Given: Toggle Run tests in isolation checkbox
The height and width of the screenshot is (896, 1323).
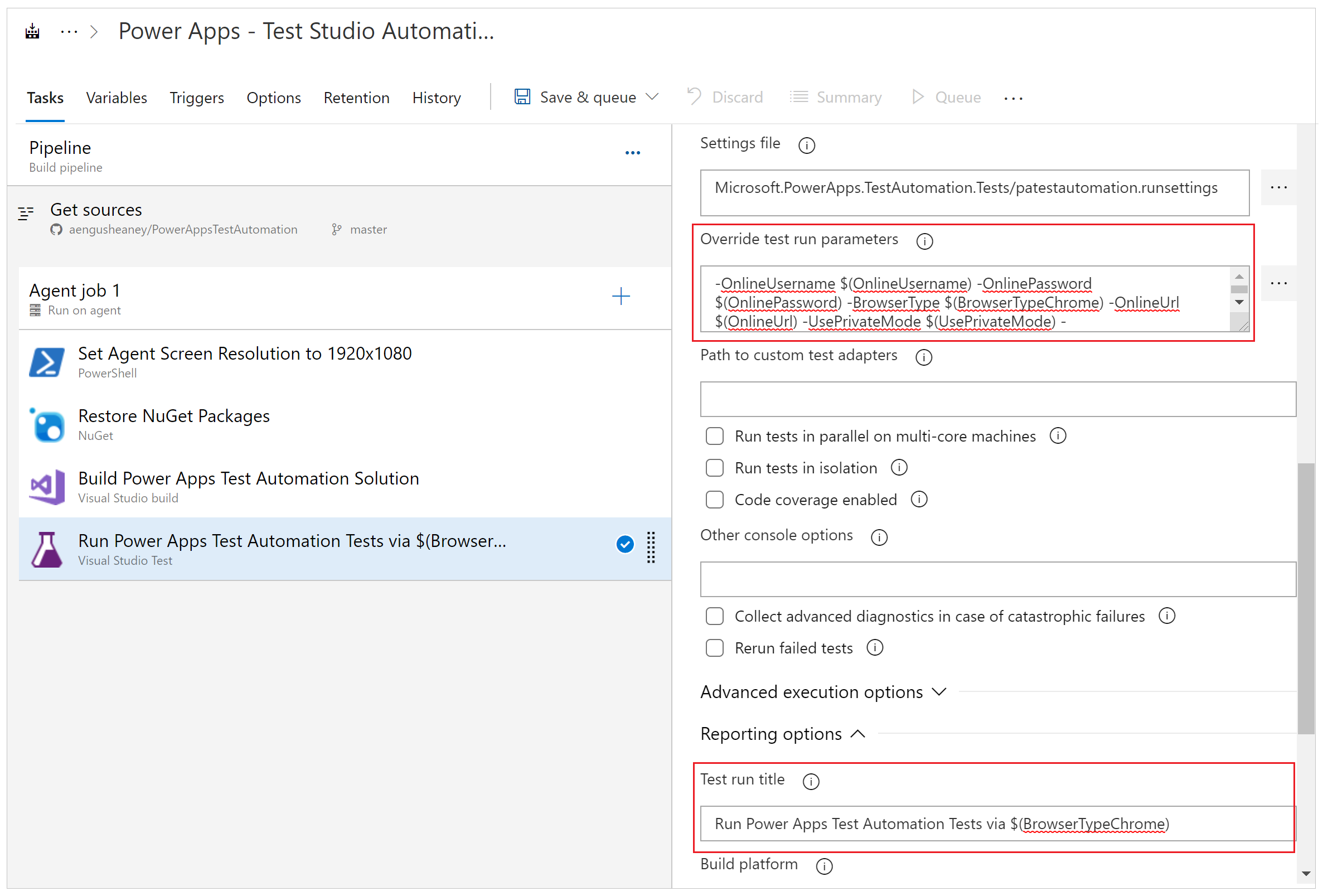Looking at the screenshot, I should [713, 466].
